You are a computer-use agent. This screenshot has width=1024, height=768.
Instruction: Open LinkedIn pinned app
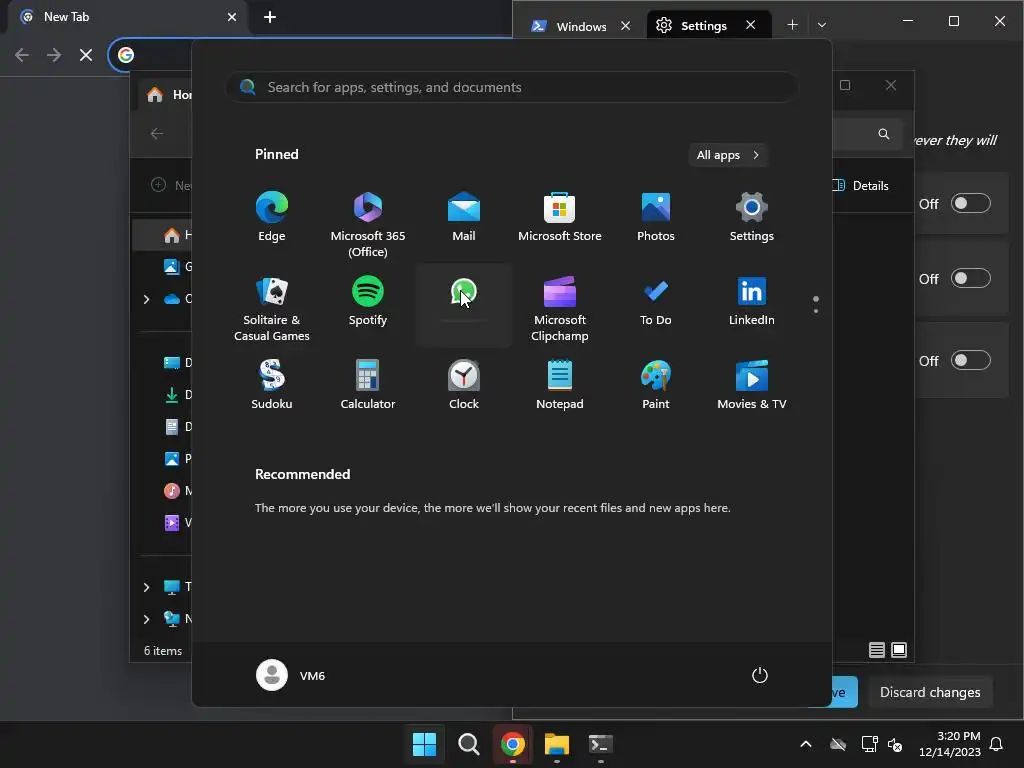(x=752, y=302)
